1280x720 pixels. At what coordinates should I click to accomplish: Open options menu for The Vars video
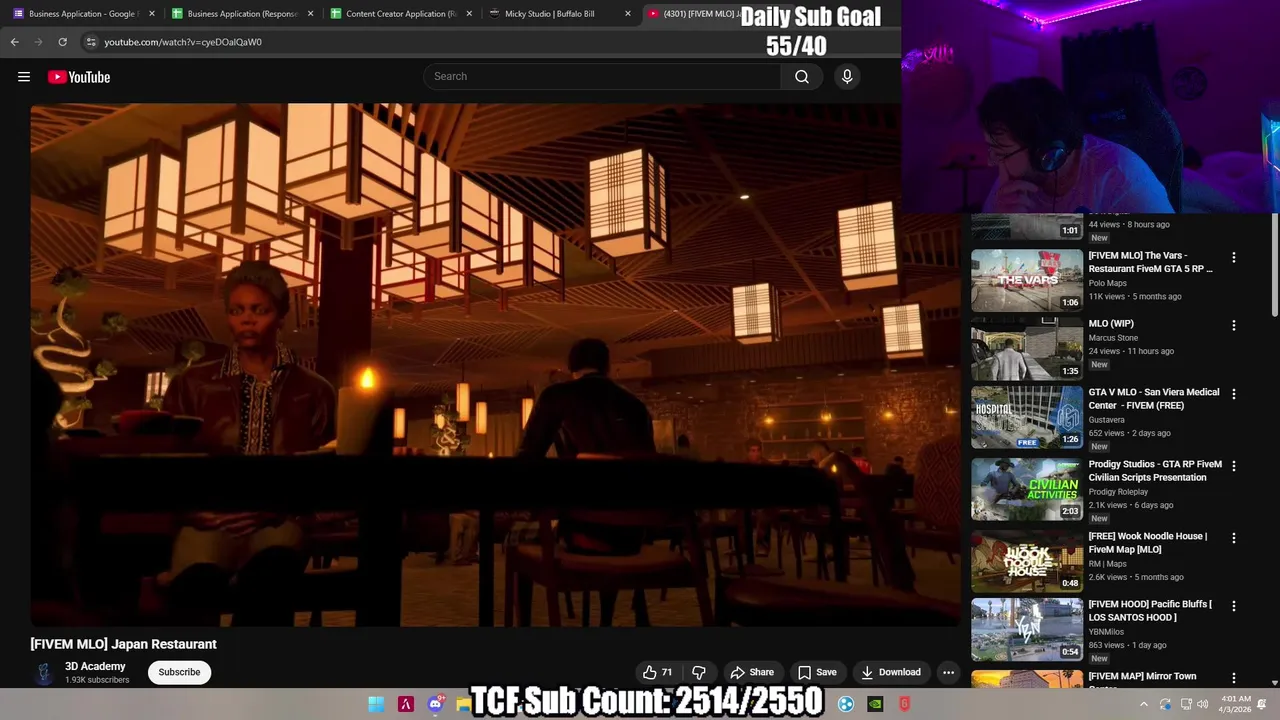(1233, 257)
